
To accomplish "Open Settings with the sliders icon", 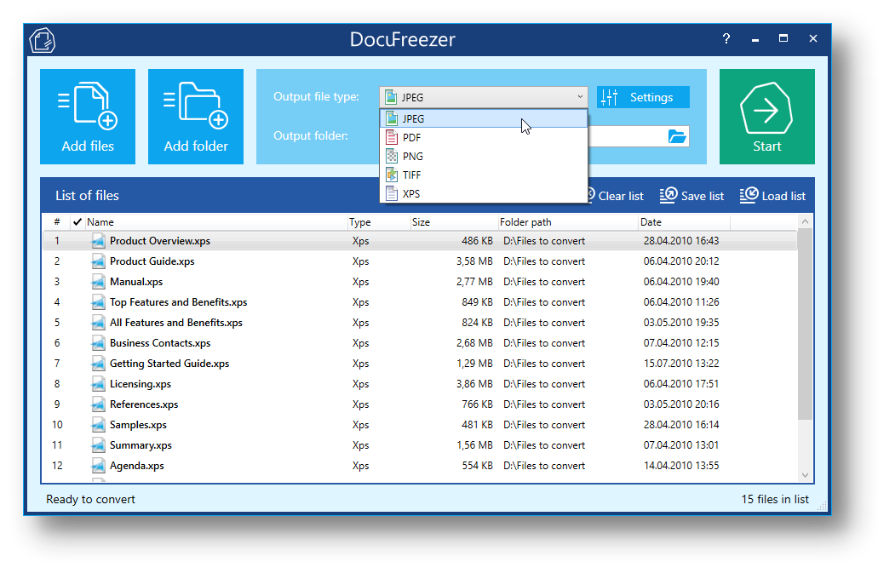I will click(x=643, y=97).
